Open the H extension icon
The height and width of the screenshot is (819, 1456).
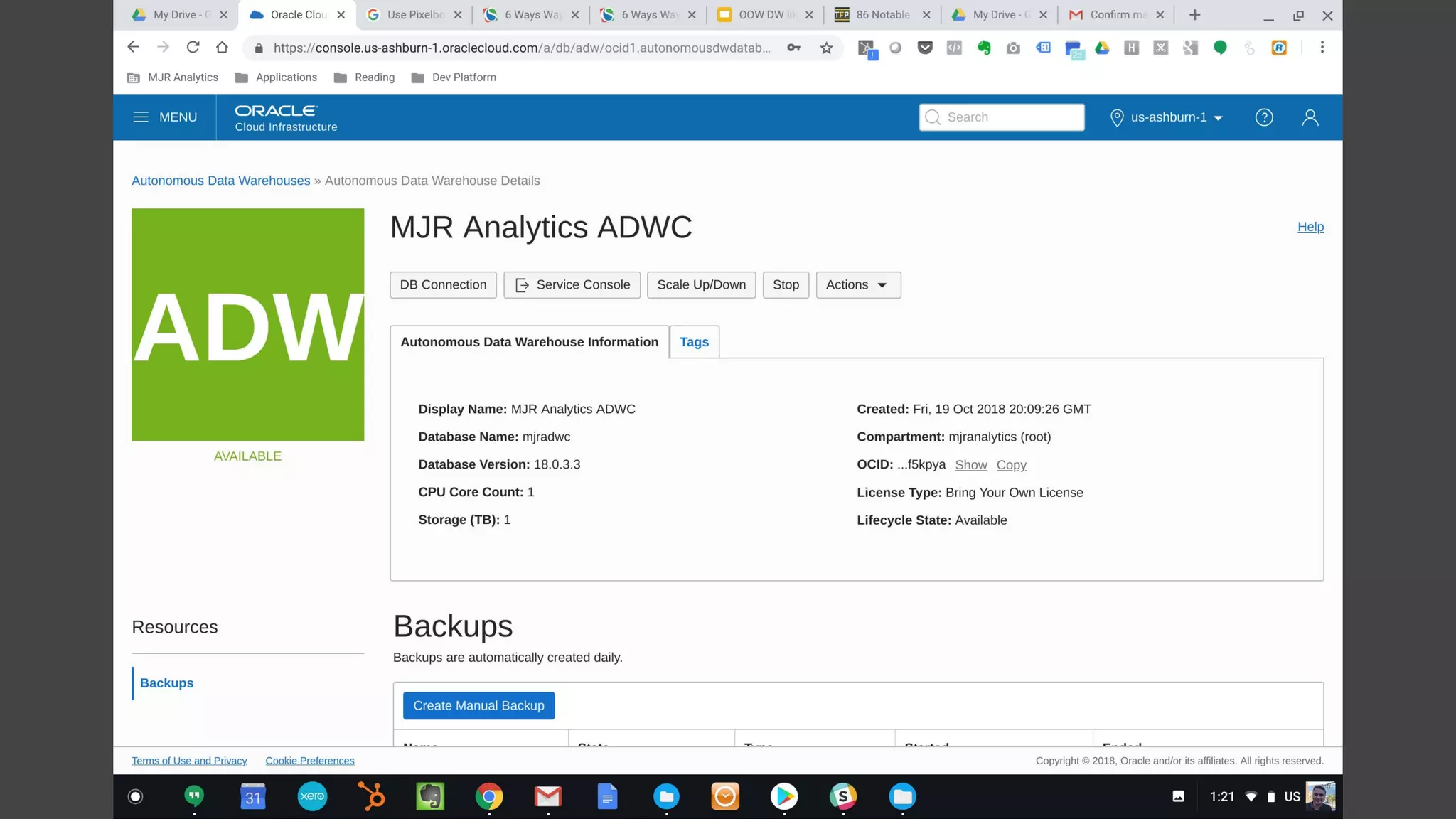(x=1131, y=48)
